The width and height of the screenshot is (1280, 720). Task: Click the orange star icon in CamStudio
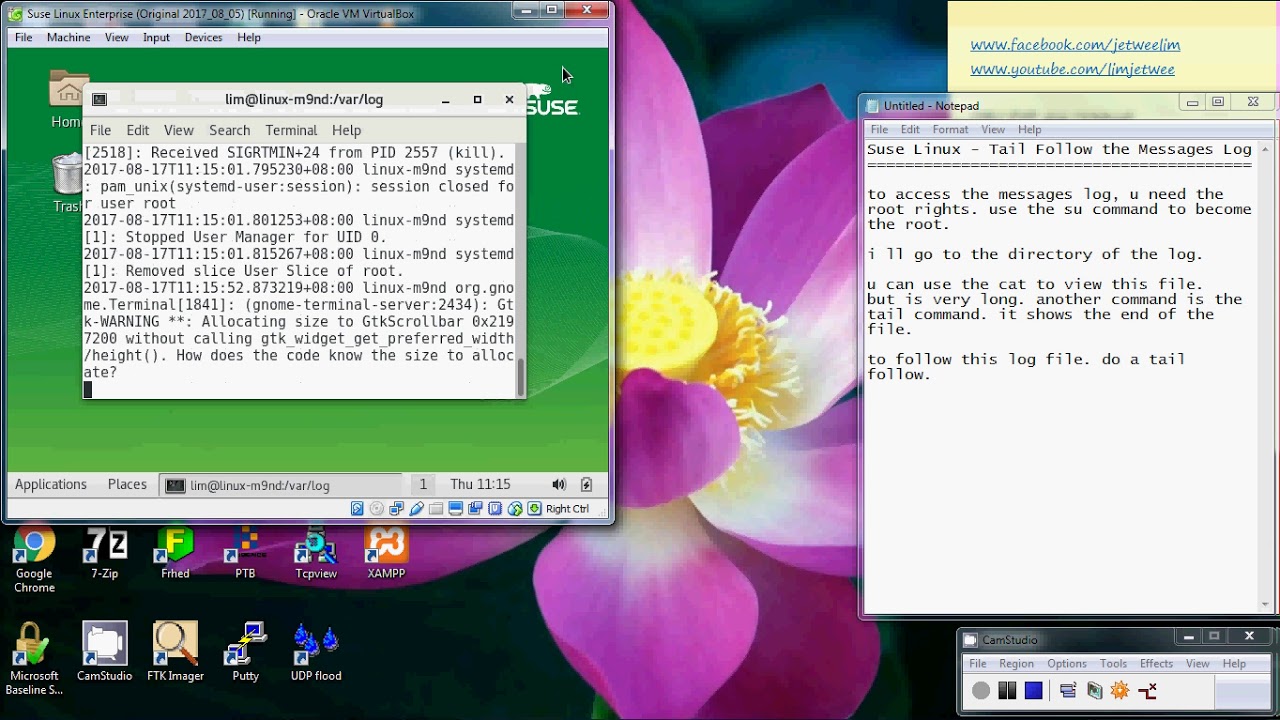click(x=1120, y=690)
